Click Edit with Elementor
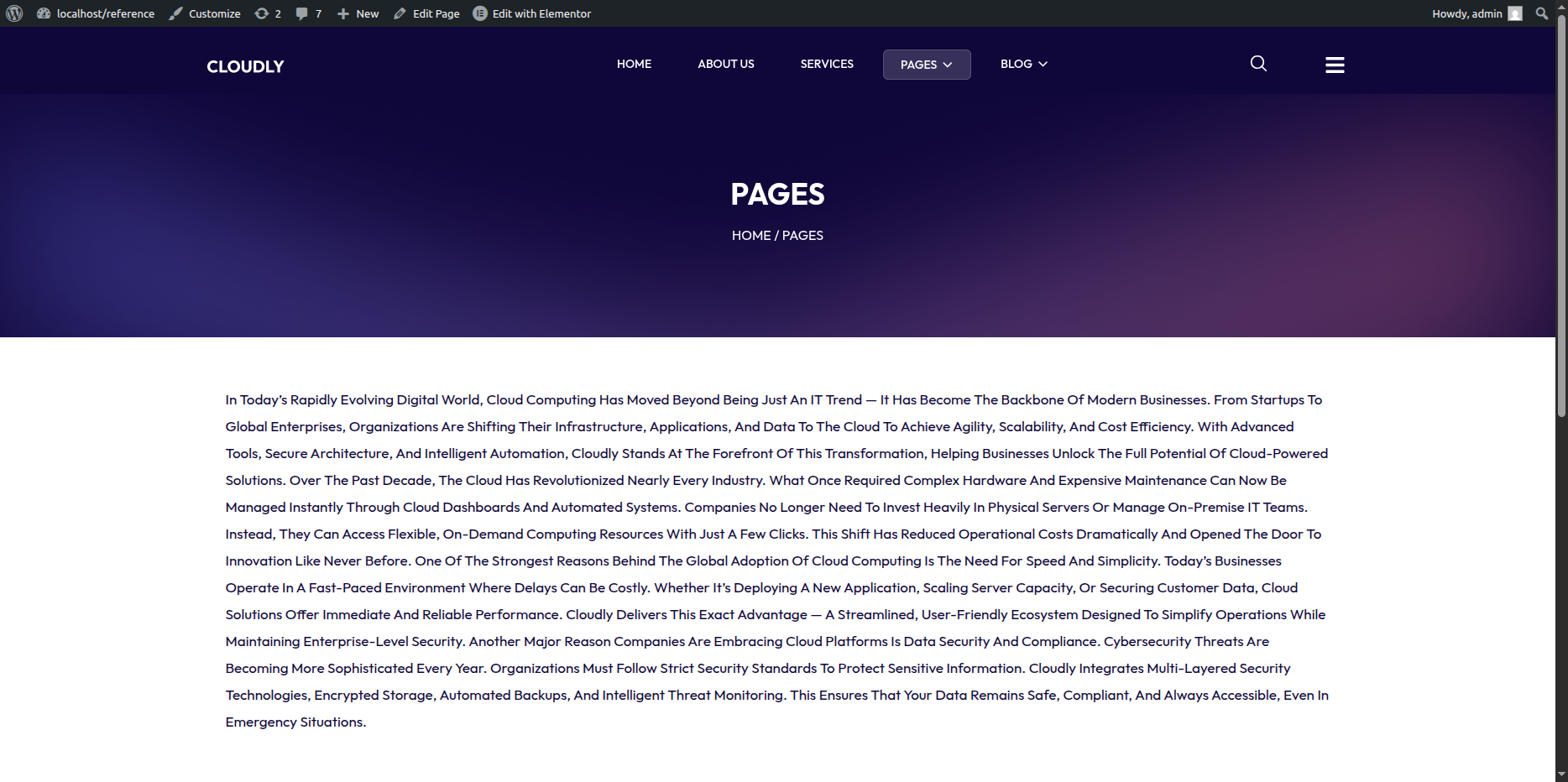This screenshot has width=1568, height=782. coord(532,13)
